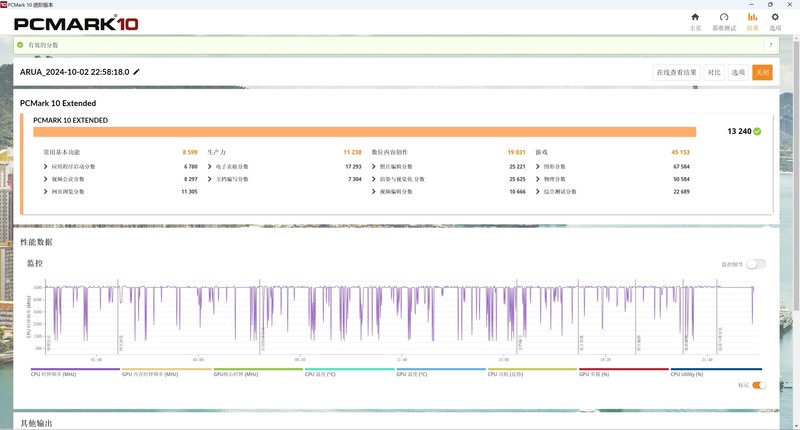Expand the 图形分数 row
This screenshot has height=430, width=800.
[x=538, y=167]
